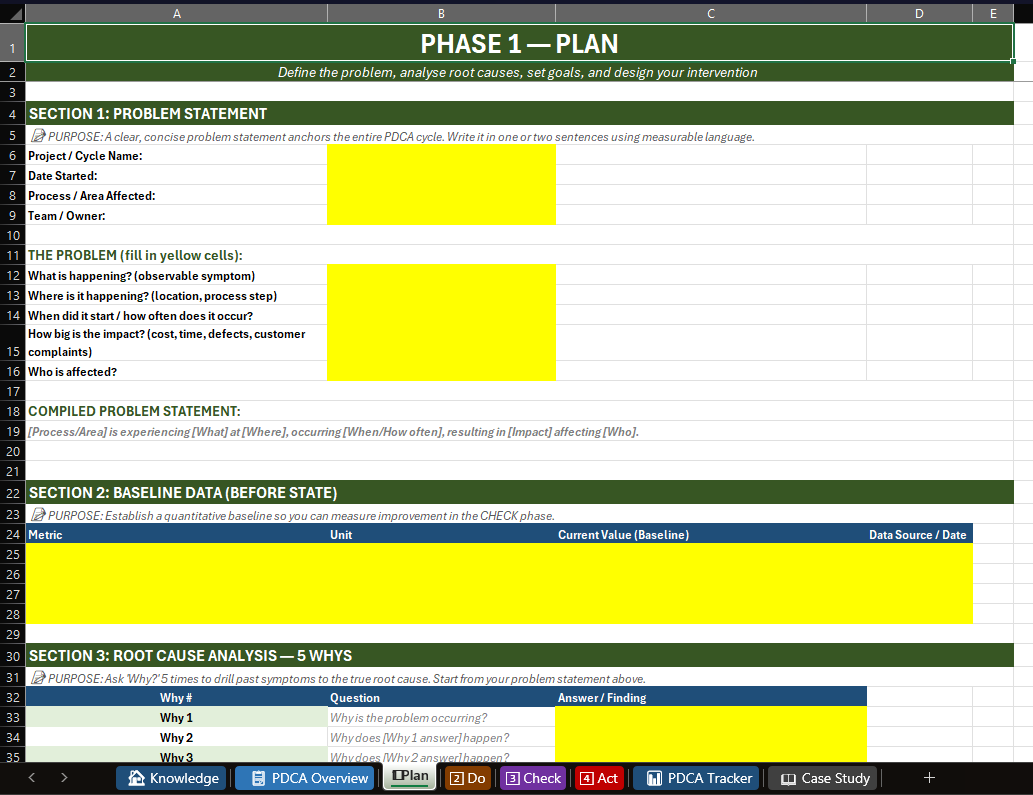Switch to the Do sheet tab
Image resolution: width=1033 pixels, height=795 pixels.
(468, 778)
